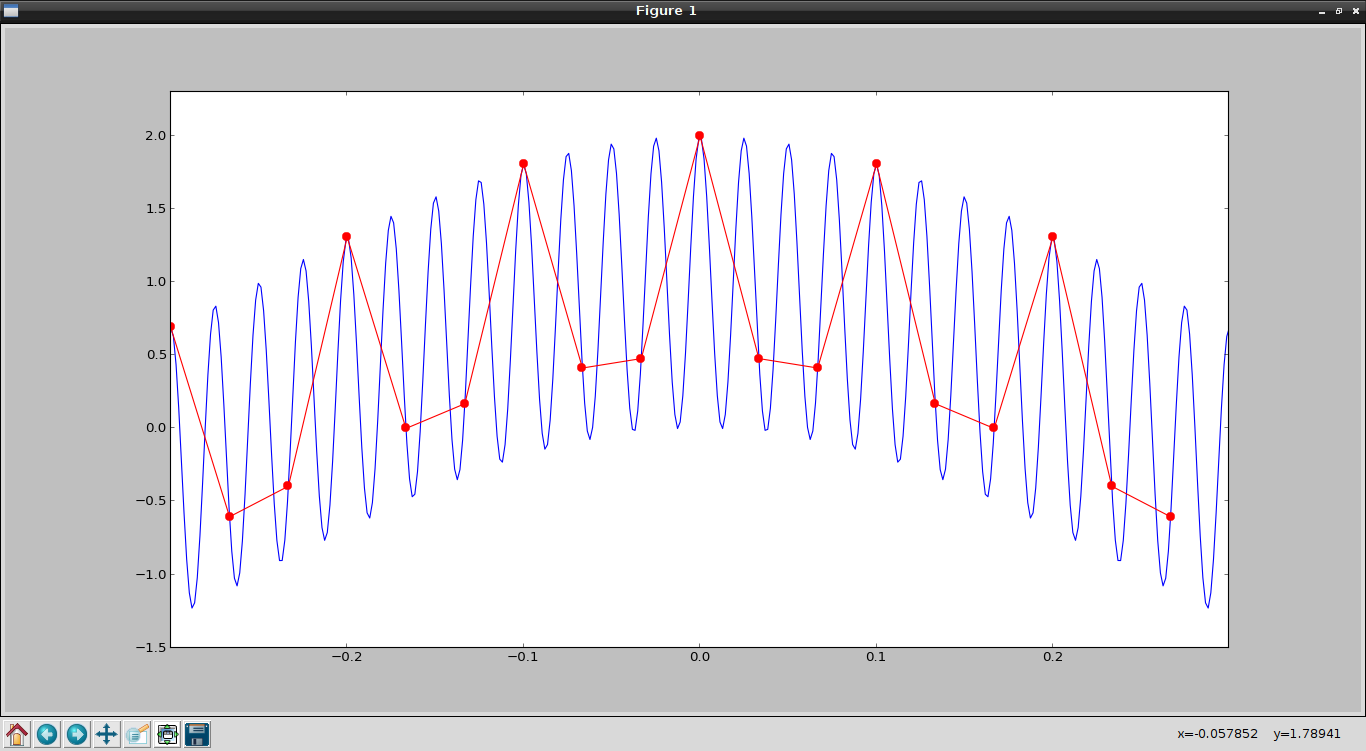
Task: Click the x/y cursor coordinate readout
Action: (x=1259, y=734)
